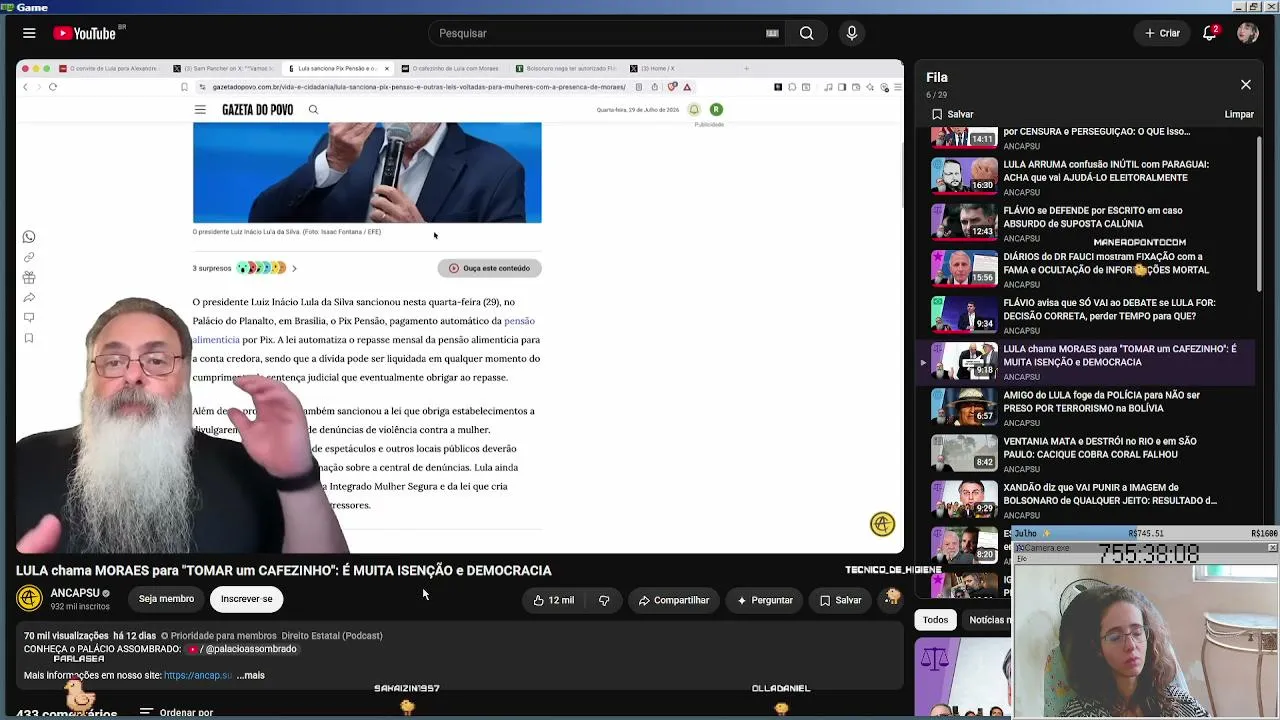Viewport: 1280px width, 720px height.
Task: Click the Fila queue heading
Action: pyautogui.click(x=937, y=77)
